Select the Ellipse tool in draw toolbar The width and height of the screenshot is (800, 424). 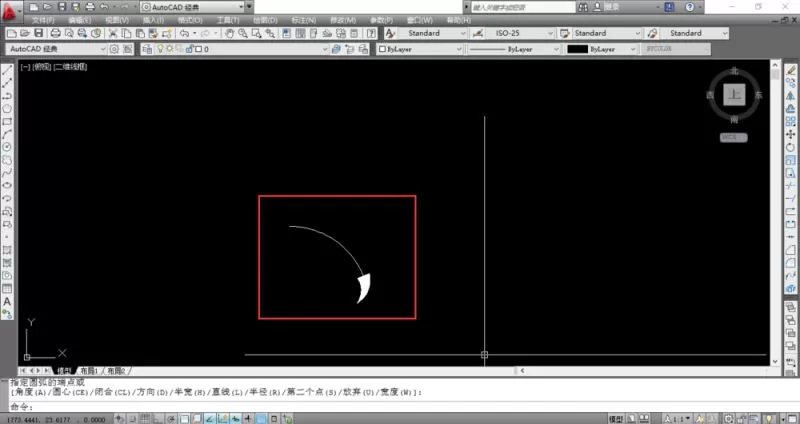click(x=7, y=185)
